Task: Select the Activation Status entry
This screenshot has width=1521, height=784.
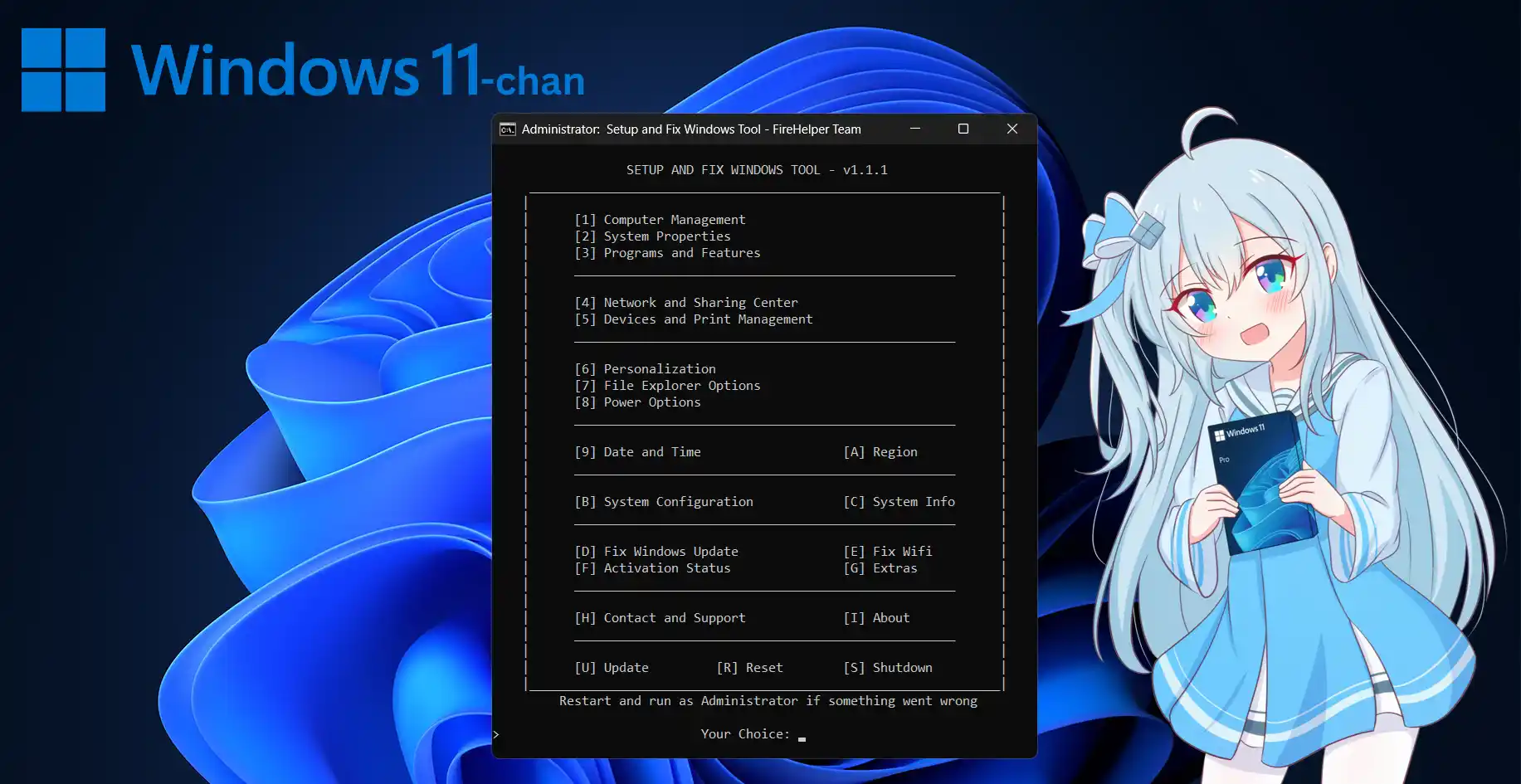Action: click(652, 568)
